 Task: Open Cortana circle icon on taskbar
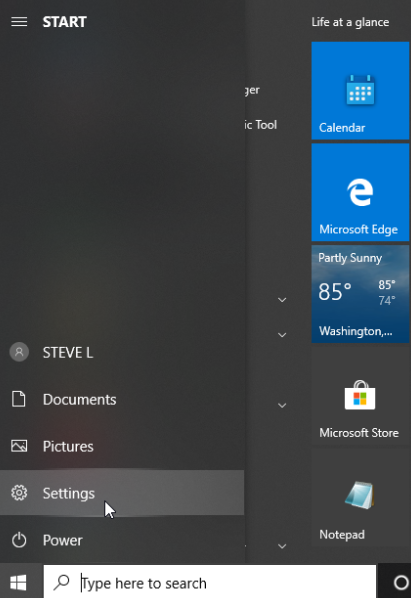pos(401,582)
